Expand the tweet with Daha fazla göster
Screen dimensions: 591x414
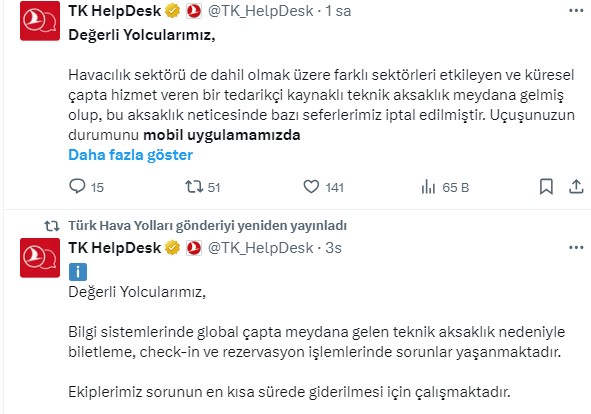[130, 155]
